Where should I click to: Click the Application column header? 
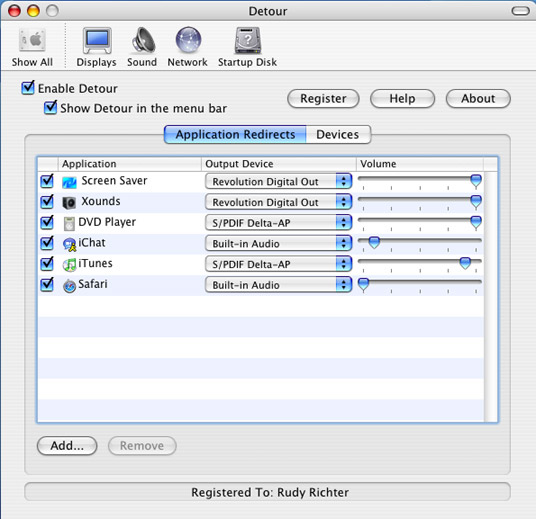[x=130, y=164]
